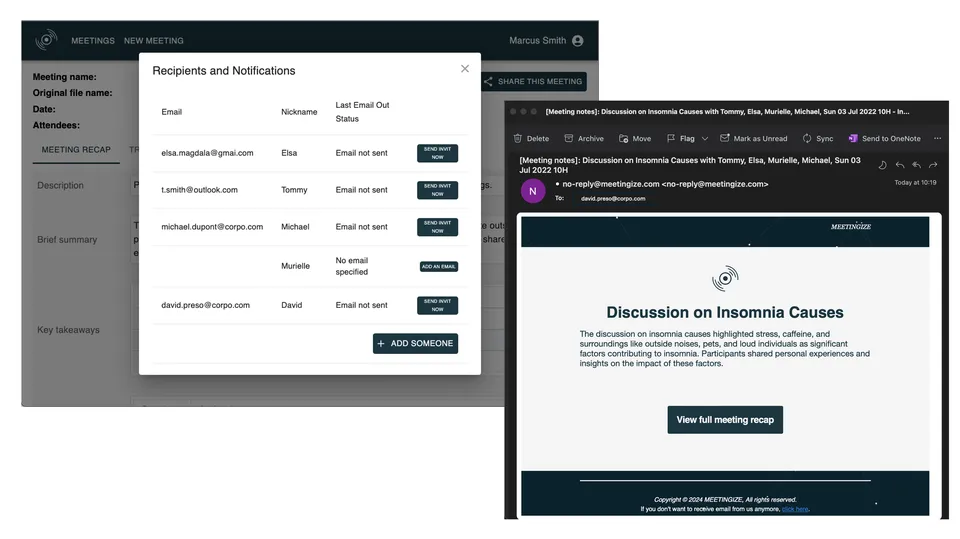
Task: Click the View full meeting recap button
Action: coord(725,420)
